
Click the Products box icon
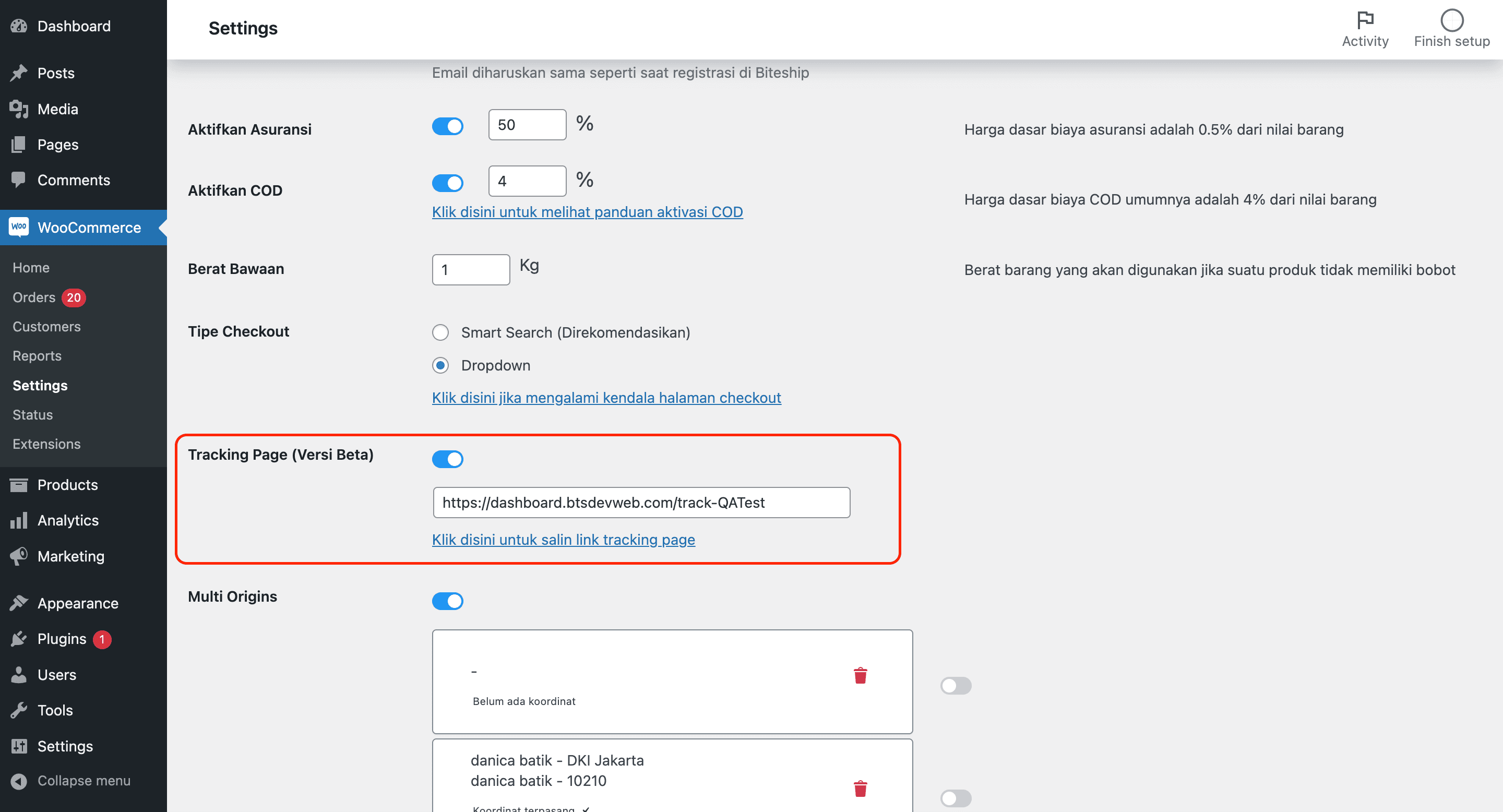(x=19, y=485)
